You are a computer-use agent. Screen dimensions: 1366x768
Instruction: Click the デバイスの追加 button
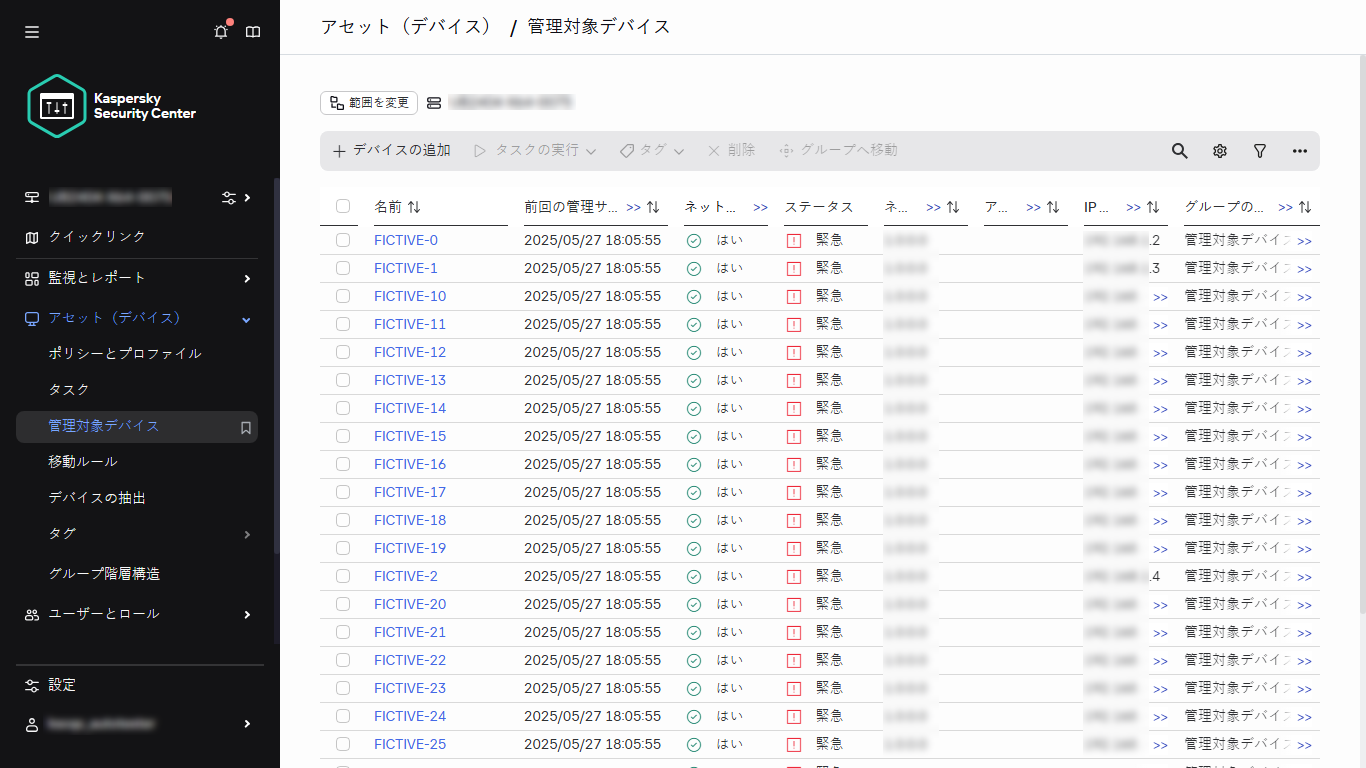pos(390,150)
